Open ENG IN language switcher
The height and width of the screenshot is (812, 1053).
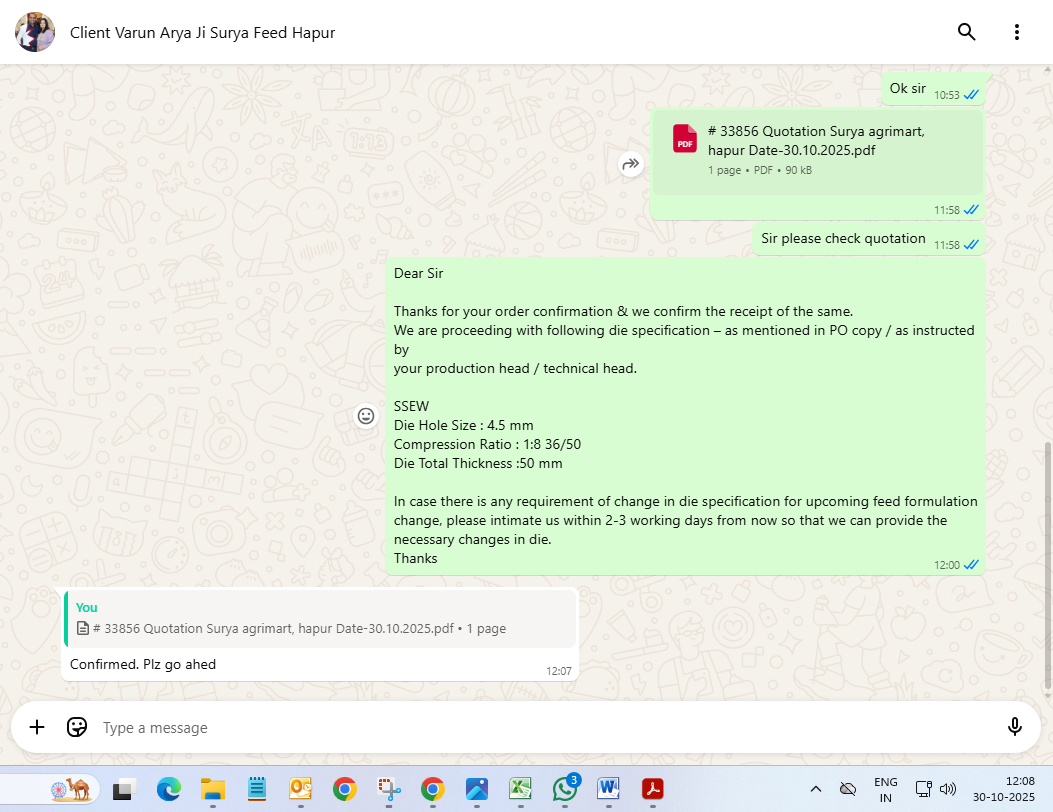(885, 790)
